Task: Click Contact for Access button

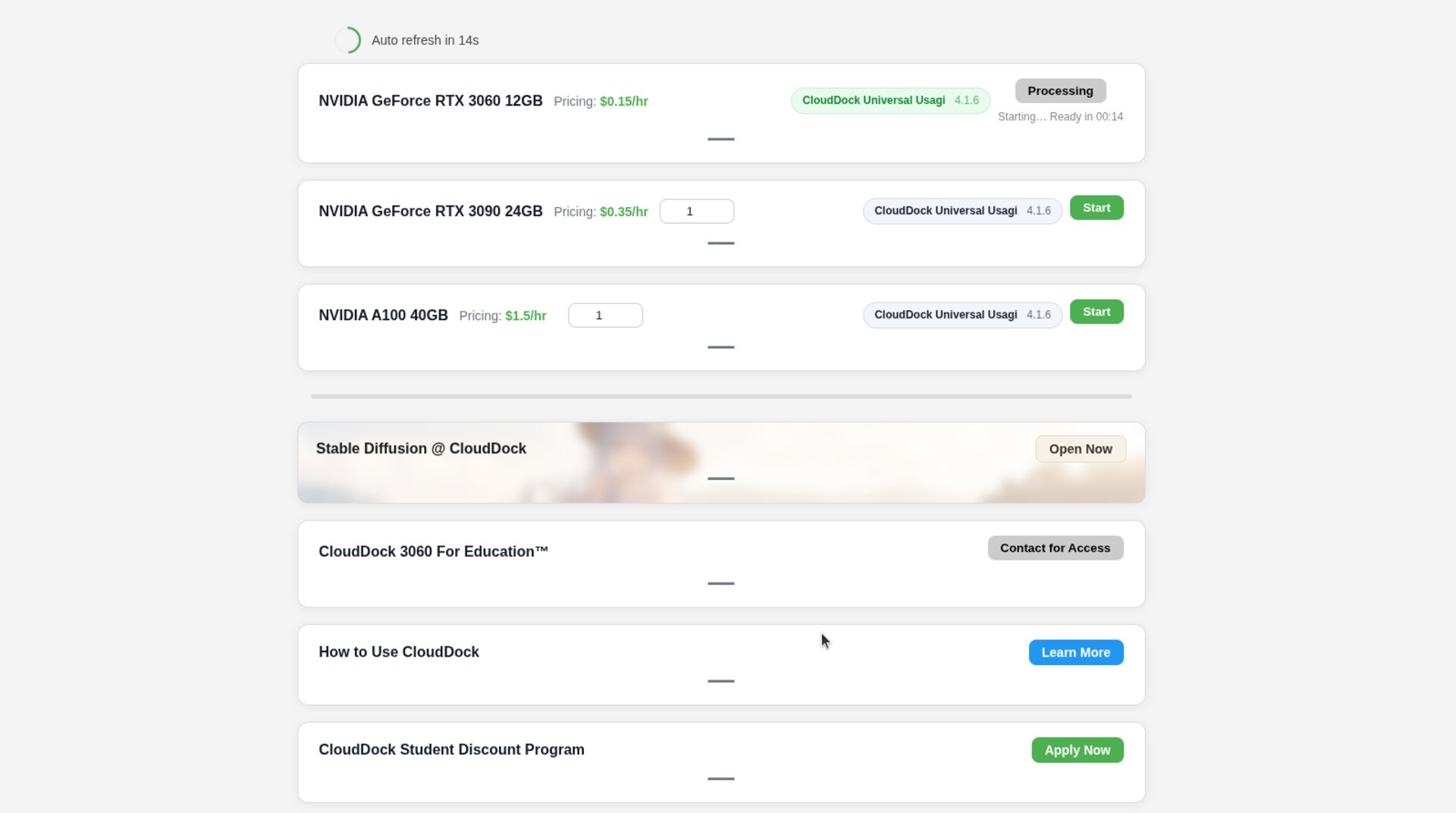Action: 1055,548
